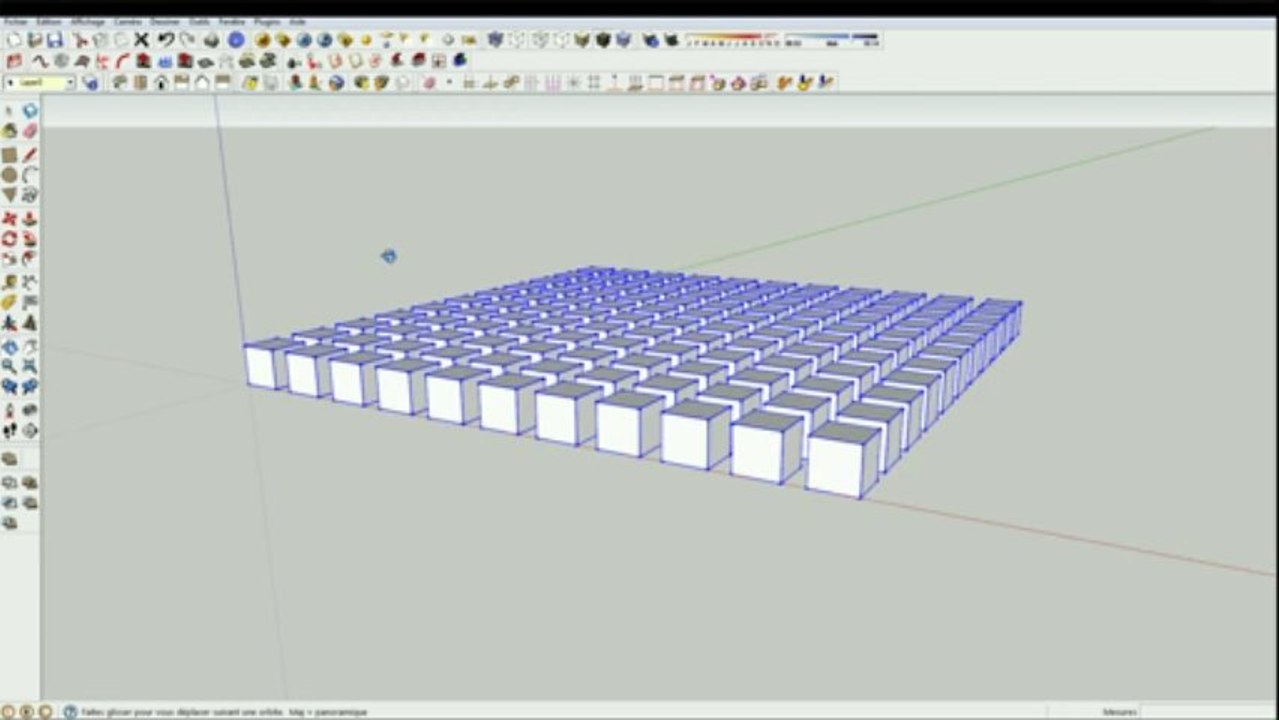Select the Rectangle drawing tool
This screenshot has width=1279, height=720.
click(9, 155)
